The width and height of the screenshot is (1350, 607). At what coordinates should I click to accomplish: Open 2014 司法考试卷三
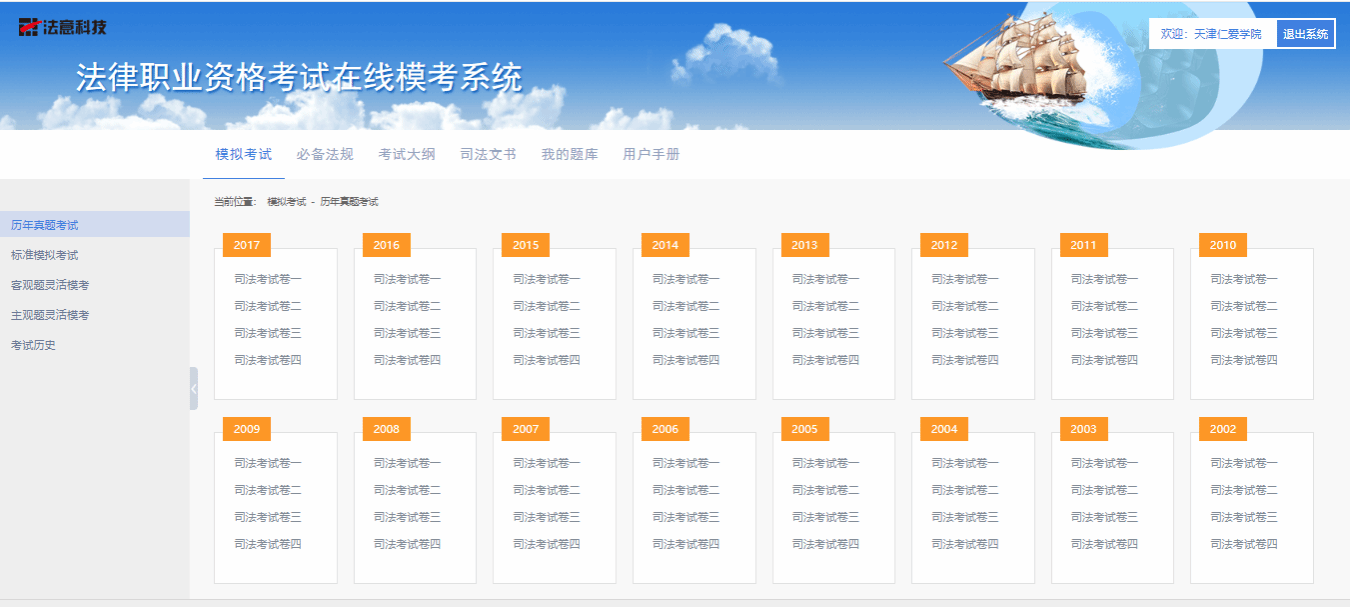click(x=686, y=333)
